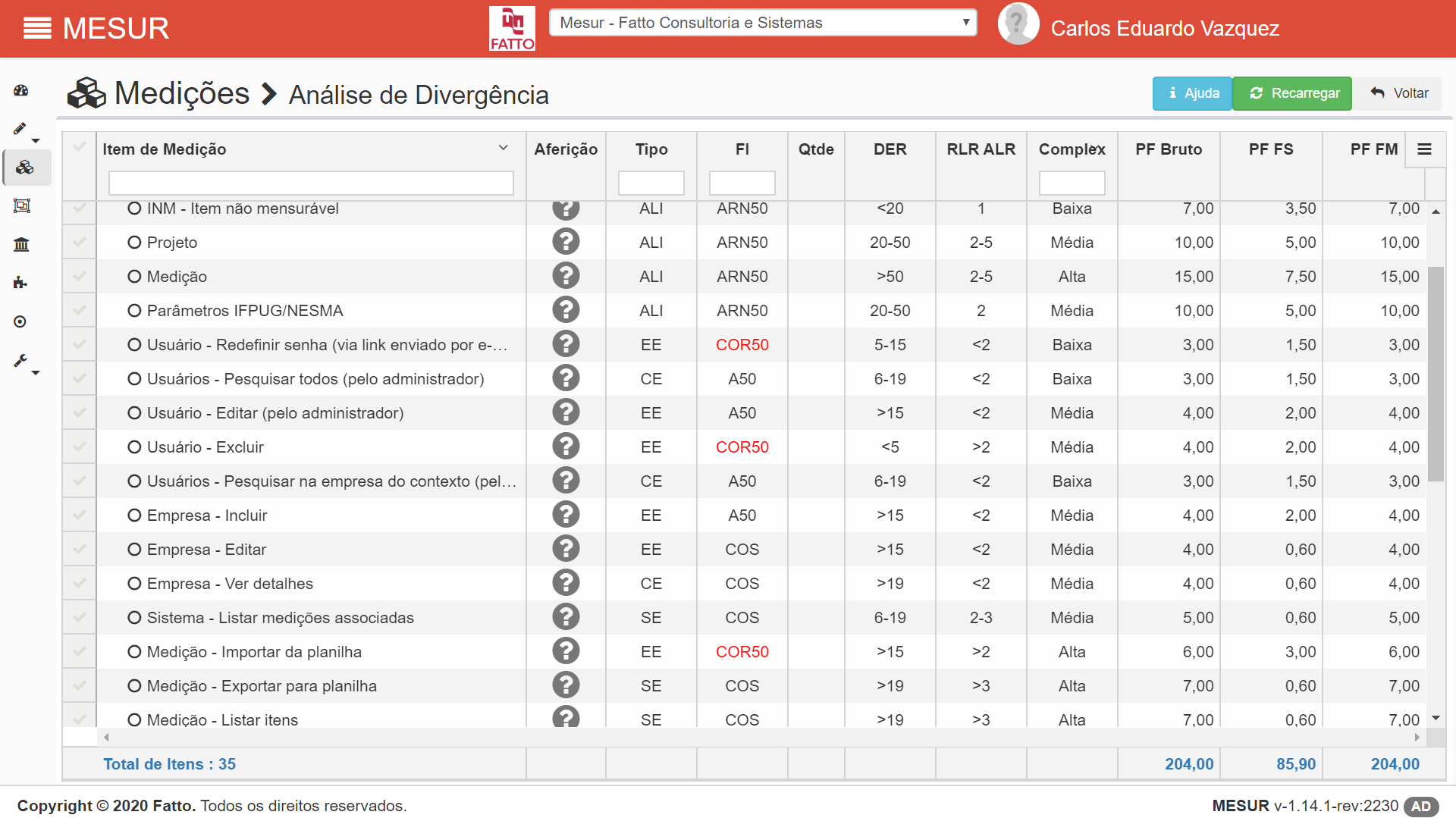This screenshot has height=818, width=1456.
Task: Check the Medição row checkbox
Action: click(x=80, y=276)
